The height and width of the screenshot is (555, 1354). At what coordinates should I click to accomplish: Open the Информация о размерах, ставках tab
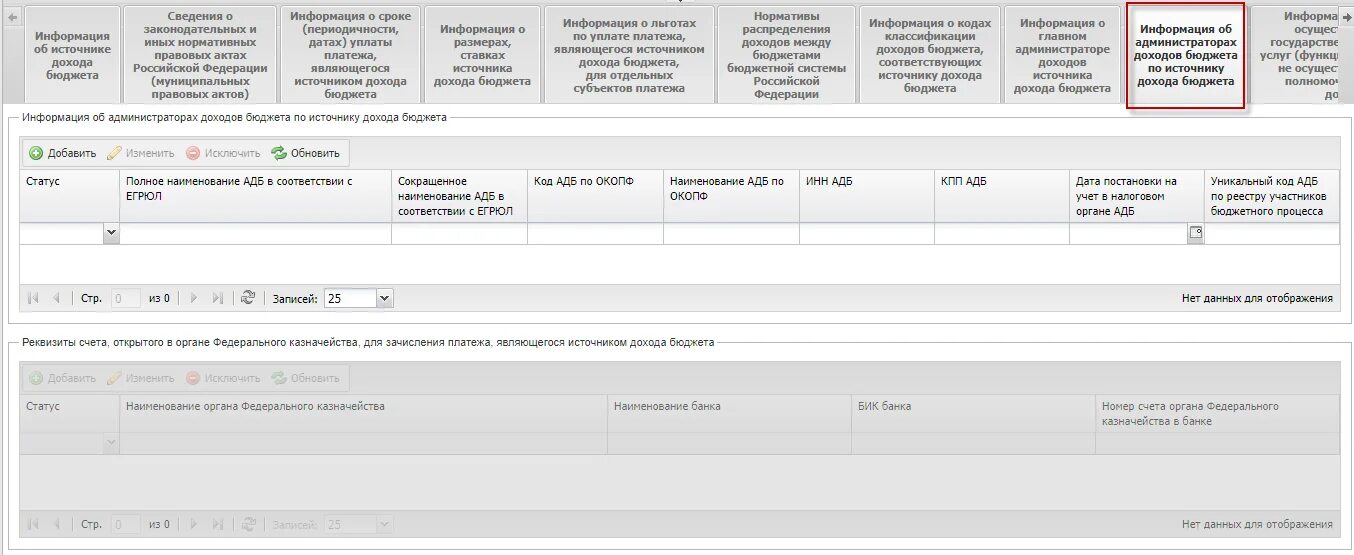click(482, 55)
